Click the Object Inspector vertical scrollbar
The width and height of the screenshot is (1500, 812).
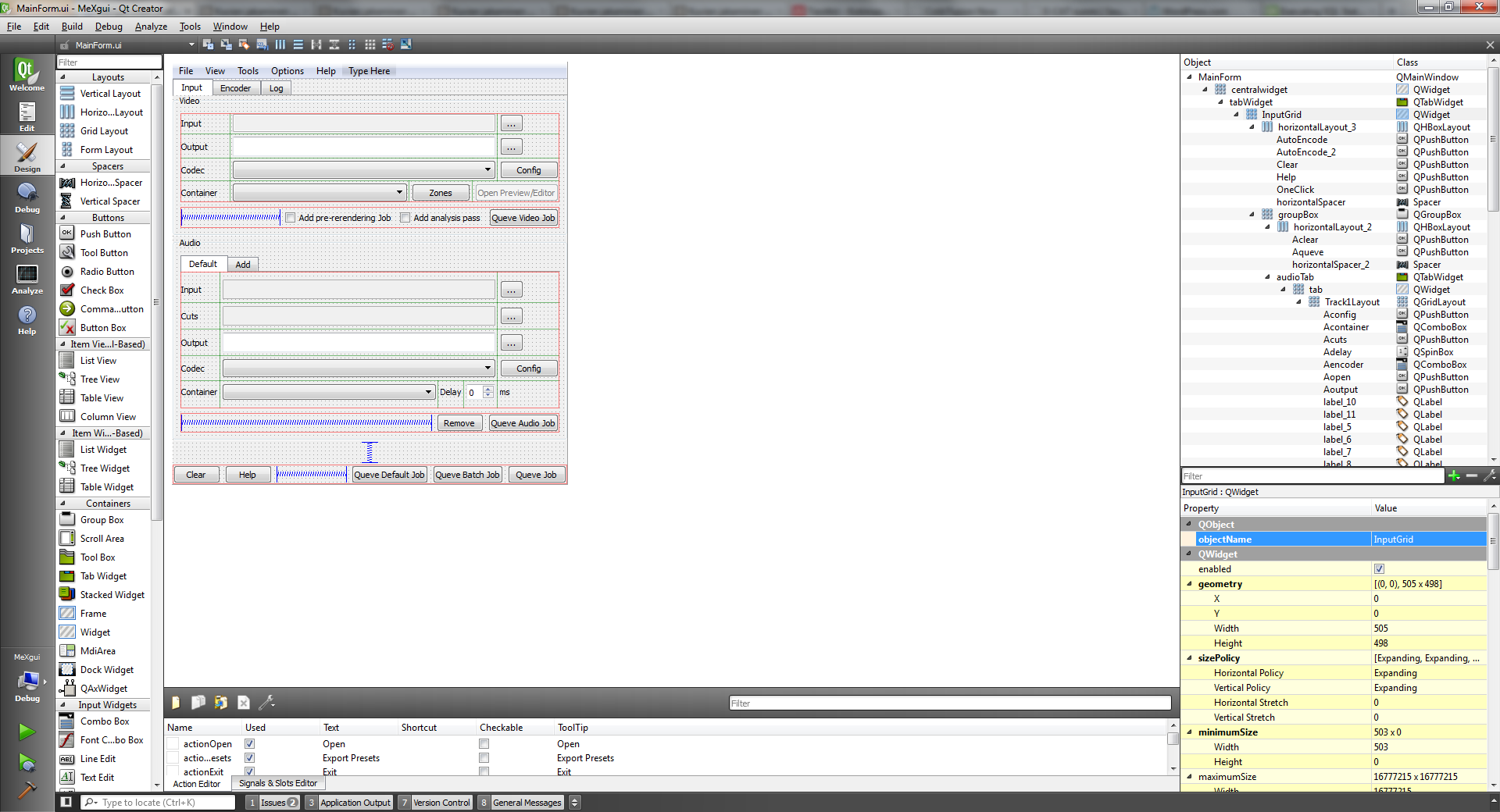coord(1493,139)
